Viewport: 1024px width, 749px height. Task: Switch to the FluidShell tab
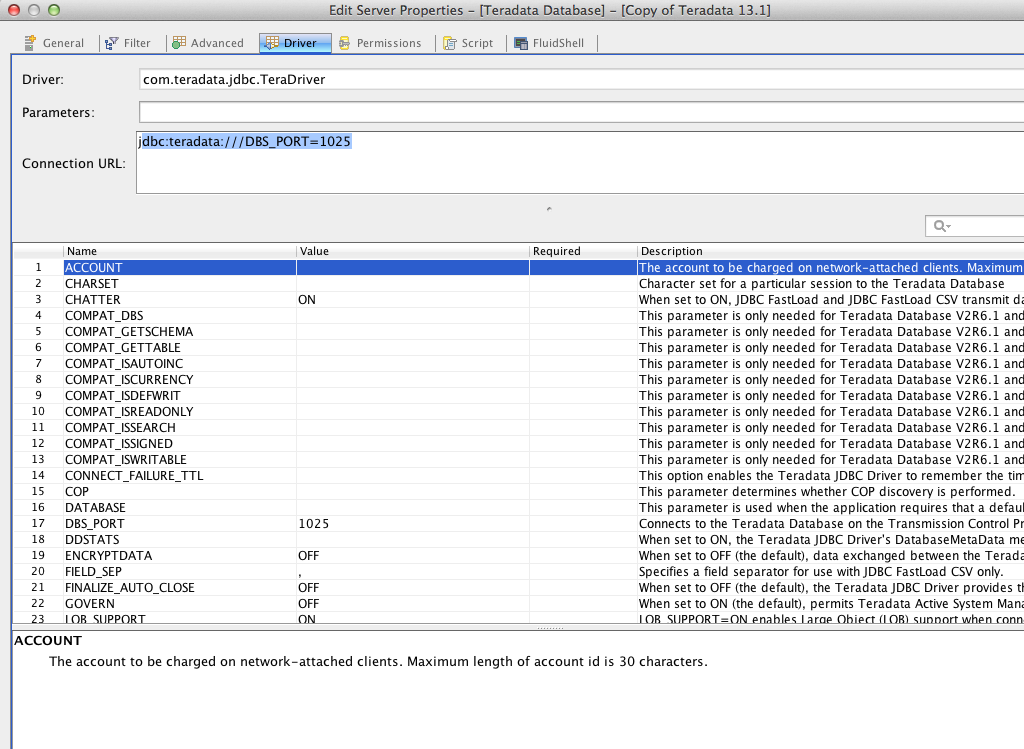pyautogui.click(x=558, y=43)
